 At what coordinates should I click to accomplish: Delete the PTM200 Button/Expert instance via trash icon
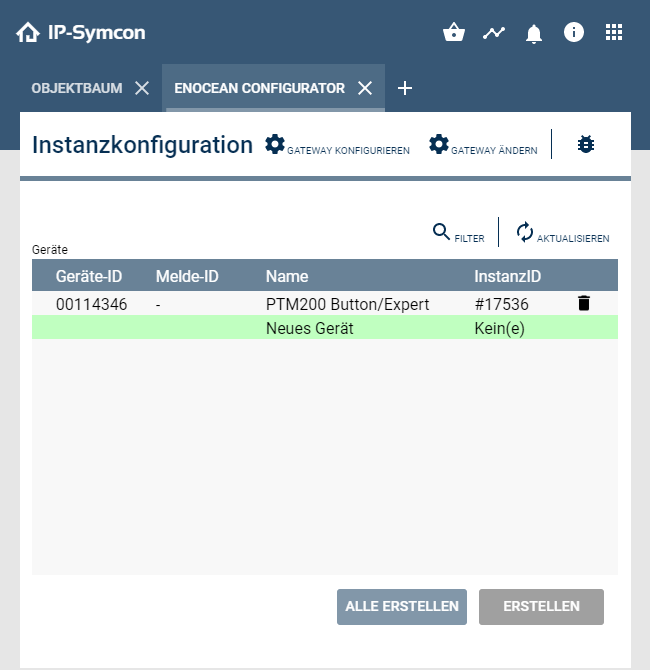tap(584, 303)
